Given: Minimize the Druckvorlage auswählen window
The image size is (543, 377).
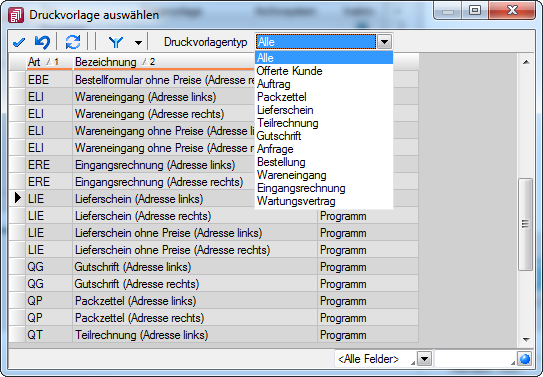Looking at the screenshot, I should [x=448, y=10].
